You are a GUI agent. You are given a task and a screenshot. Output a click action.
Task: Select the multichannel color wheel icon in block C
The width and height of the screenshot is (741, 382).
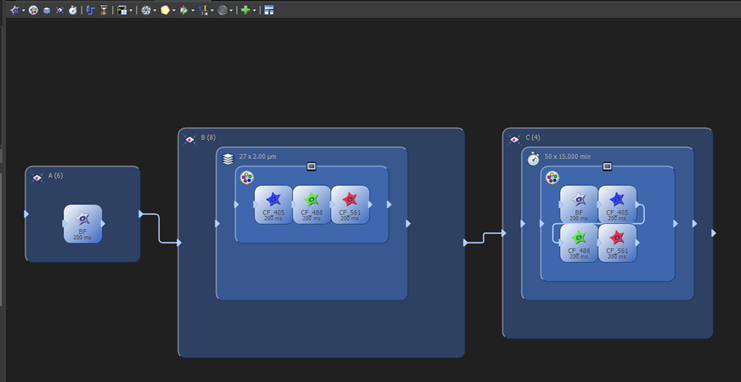tap(552, 178)
